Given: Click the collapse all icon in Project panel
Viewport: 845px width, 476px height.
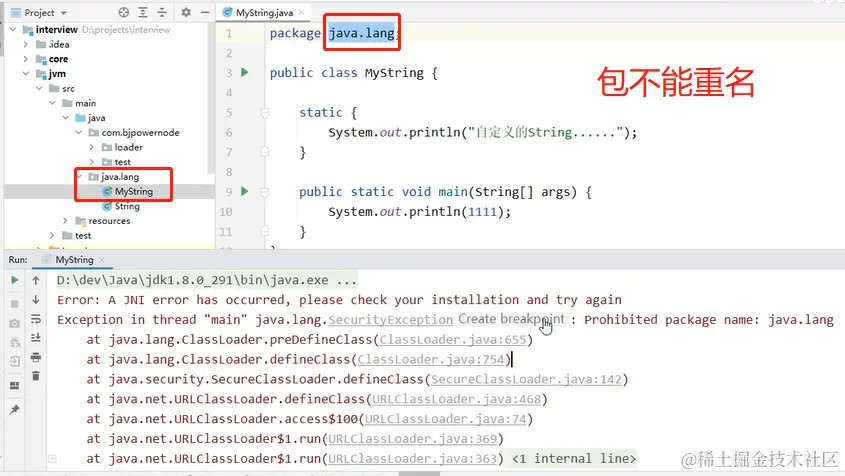Looking at the screenshot, I should pyautogui.click(x=162, y=12).
